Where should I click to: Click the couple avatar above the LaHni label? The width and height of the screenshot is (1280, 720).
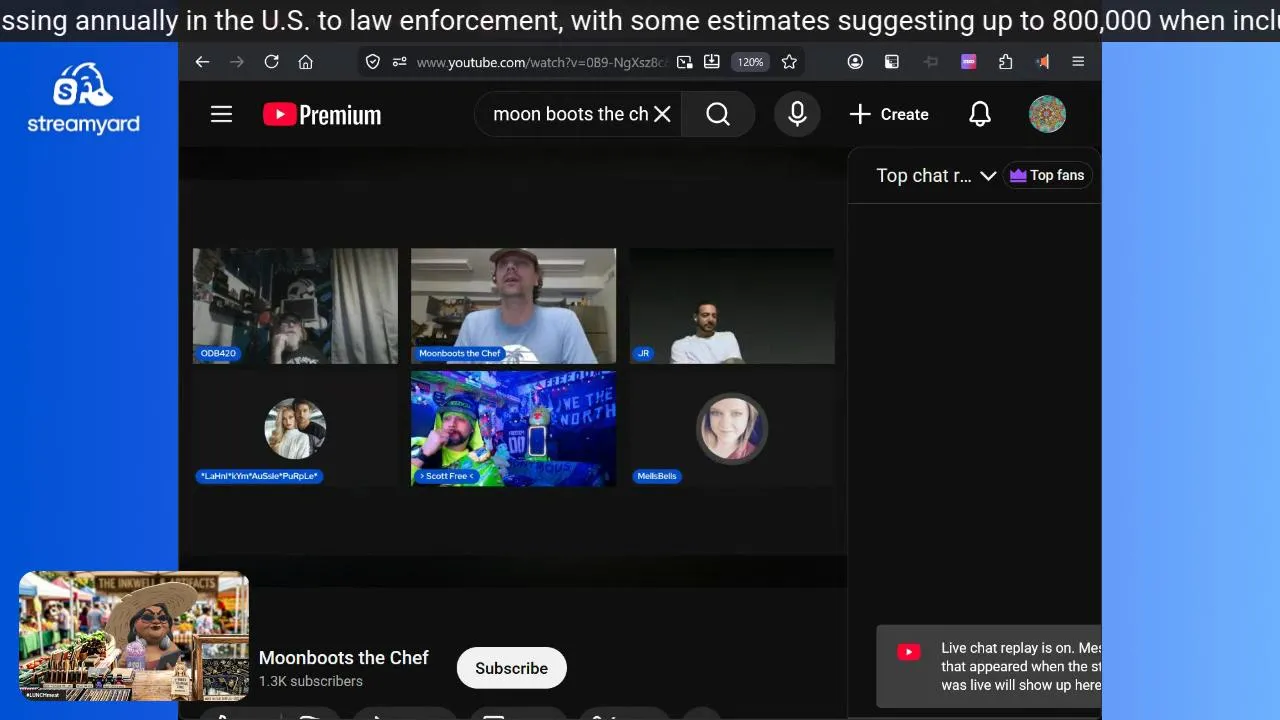[295, 428]
